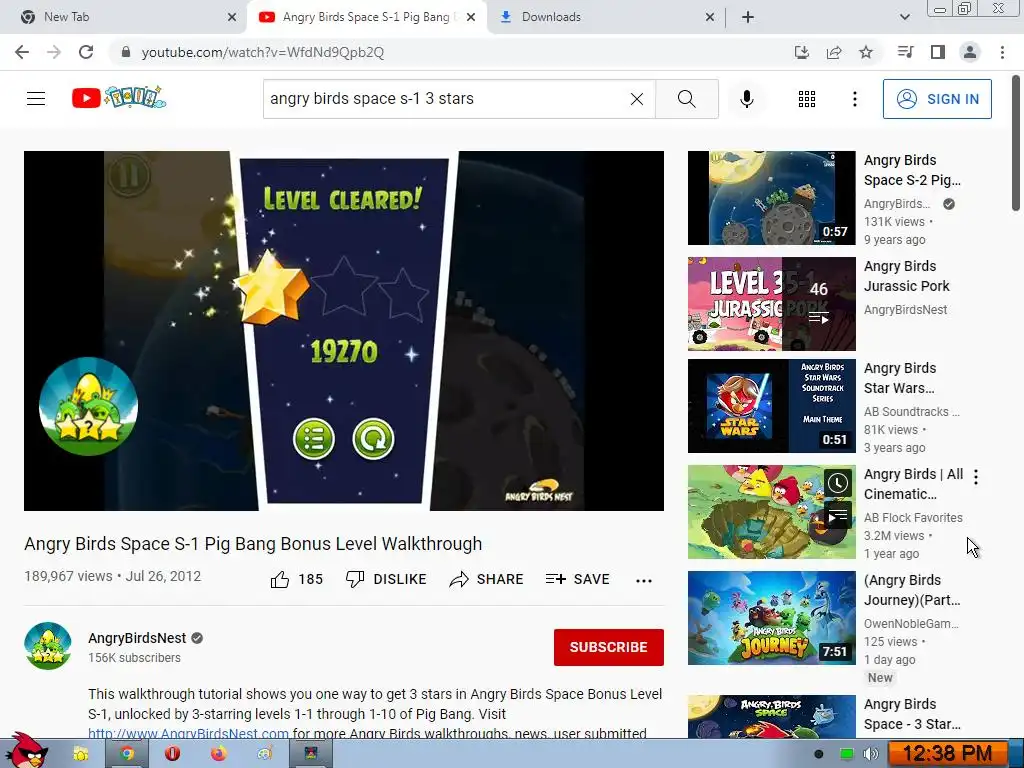Image resolution: width=1024 pixels, height=768 pixels.
Task: Clear the search box with the X
Action: click(637, 99)
